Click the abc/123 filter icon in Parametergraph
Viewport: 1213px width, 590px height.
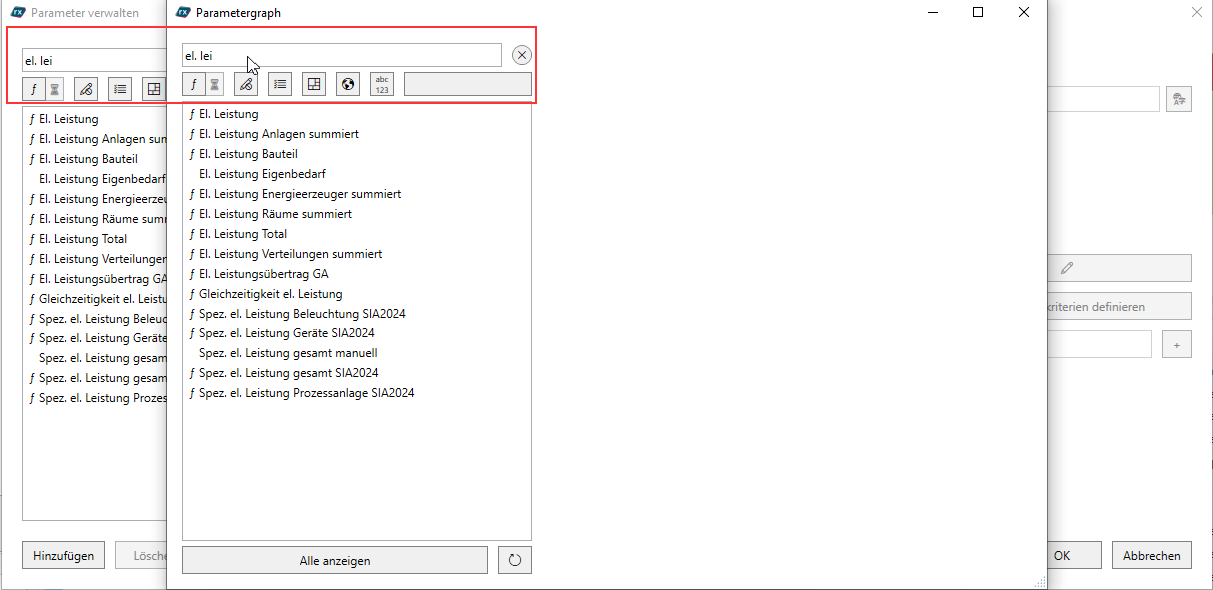pyautogui.click(x=381, y=84)
